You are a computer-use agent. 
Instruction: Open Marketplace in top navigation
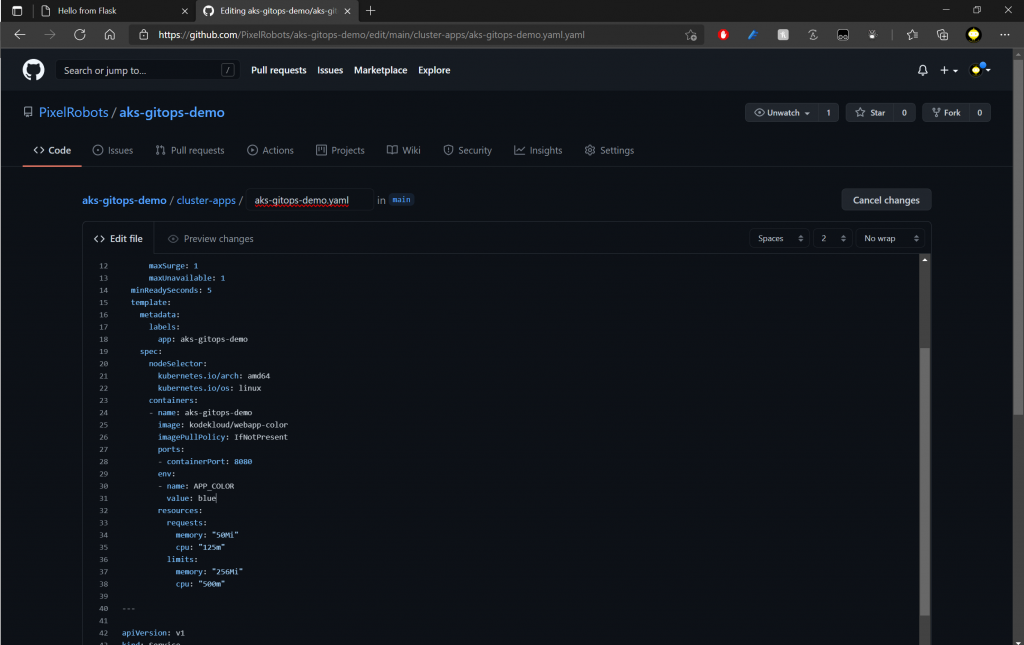[380, 70]
